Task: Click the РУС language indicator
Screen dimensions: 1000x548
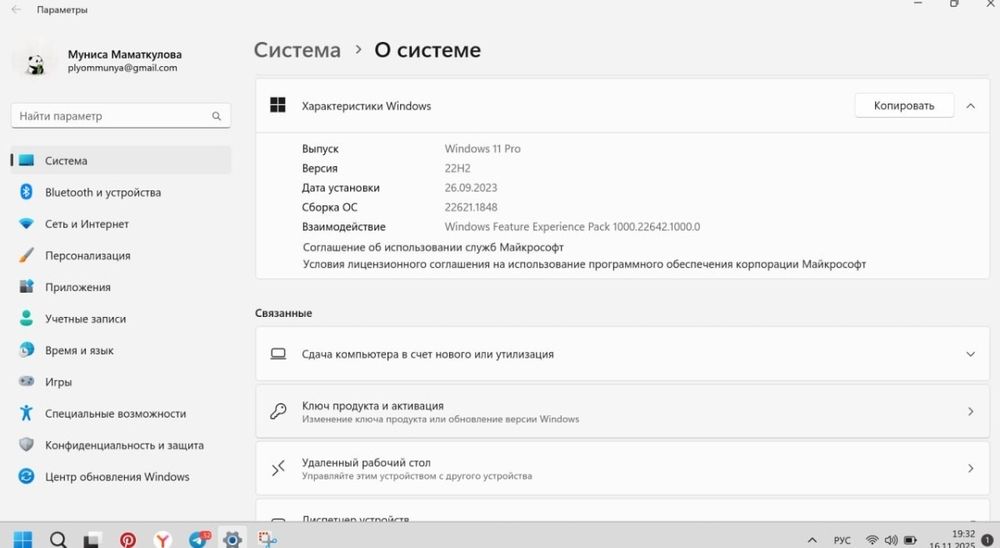Action: (x=842, y=540)
